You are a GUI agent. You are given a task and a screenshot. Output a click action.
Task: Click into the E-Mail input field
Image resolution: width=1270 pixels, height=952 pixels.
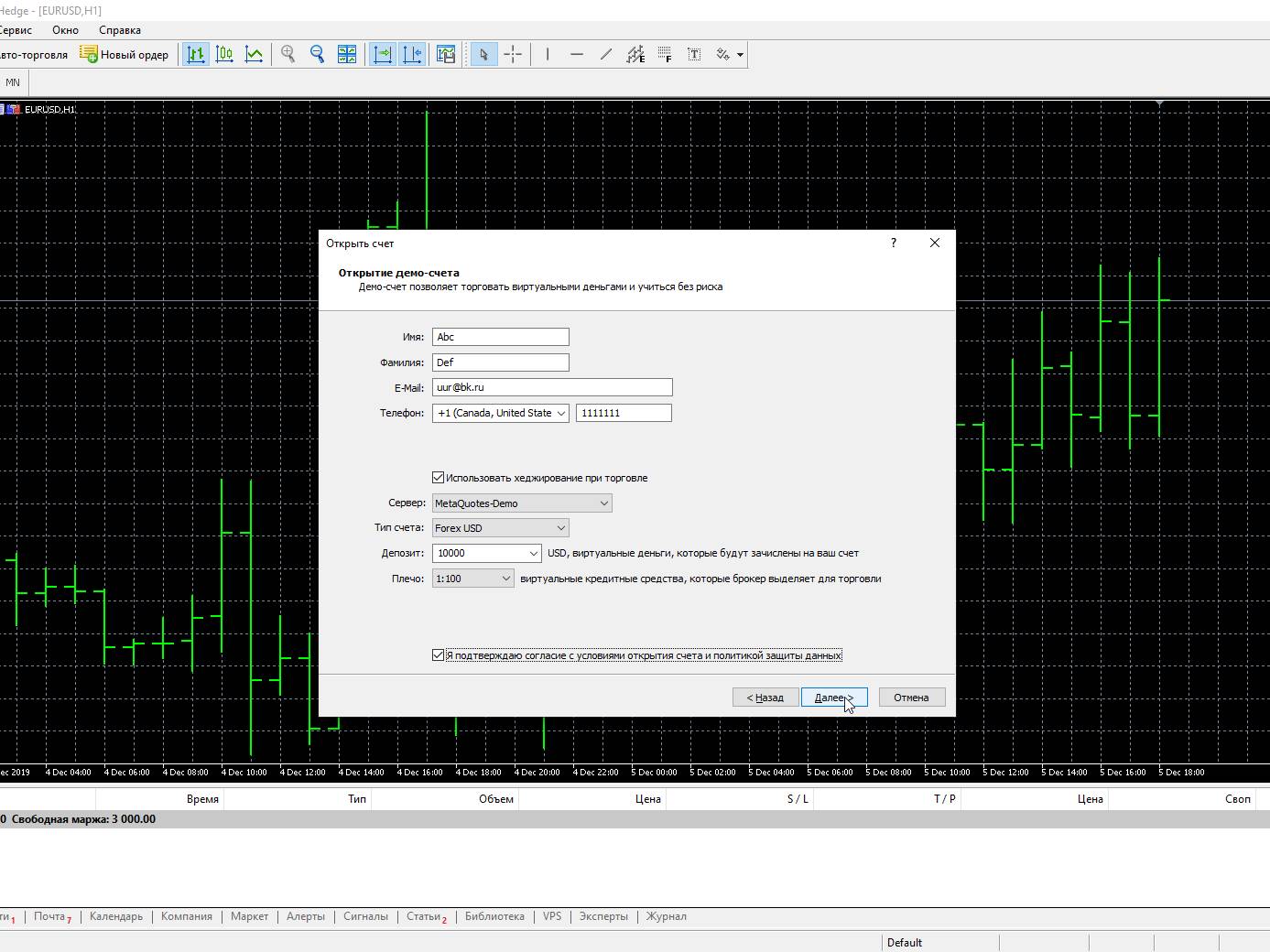552,388
